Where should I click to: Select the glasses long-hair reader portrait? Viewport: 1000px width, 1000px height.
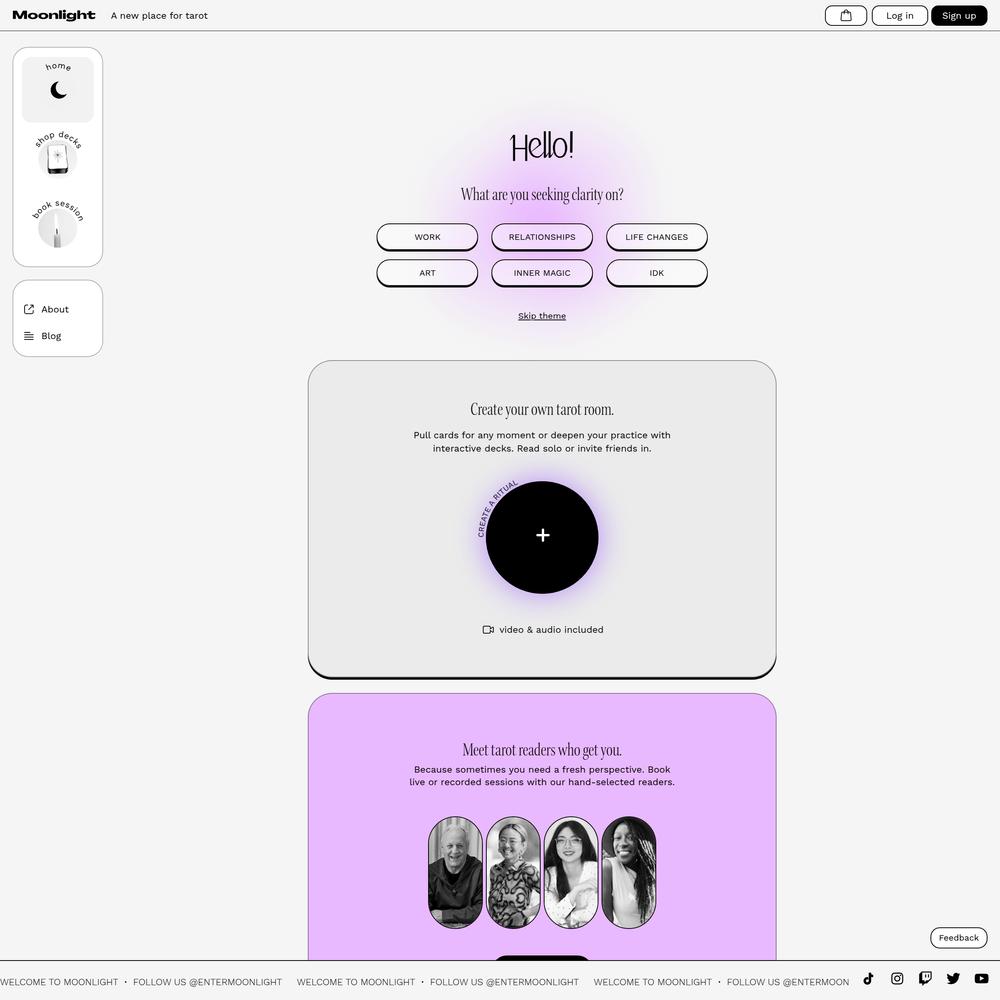click(x=571, y=872)
